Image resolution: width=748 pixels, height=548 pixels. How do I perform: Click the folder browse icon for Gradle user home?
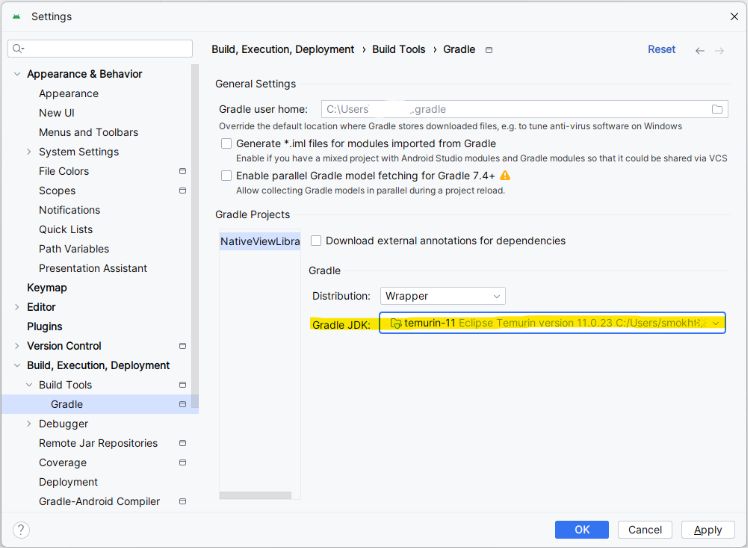(717, 109)
